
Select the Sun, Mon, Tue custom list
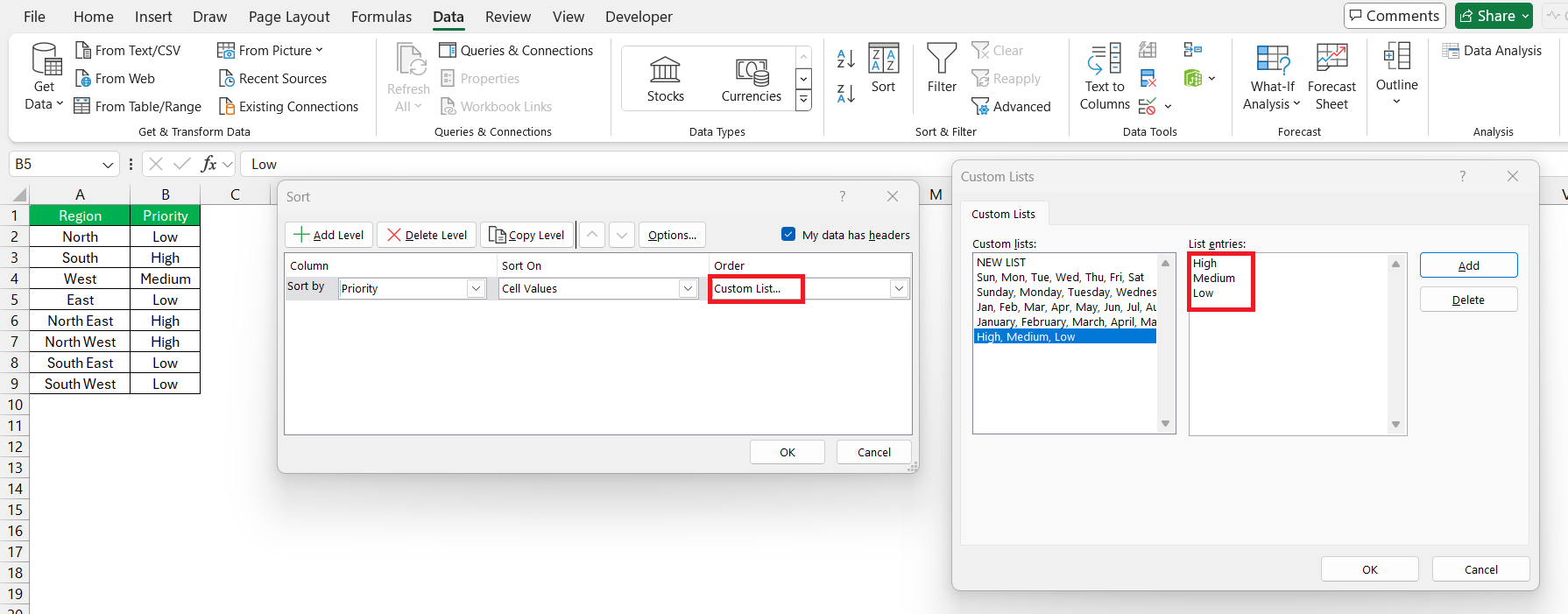[1065, 278]
